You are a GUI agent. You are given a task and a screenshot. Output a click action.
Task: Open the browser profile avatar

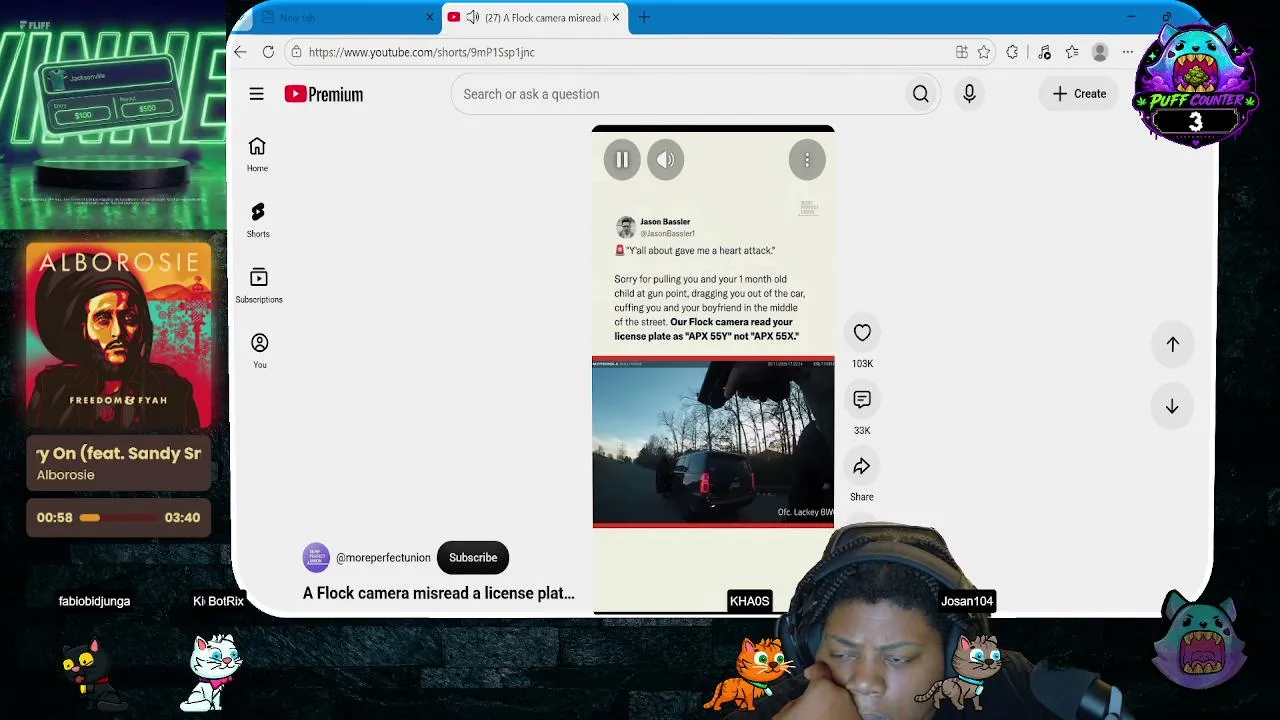click(1100, 52)
